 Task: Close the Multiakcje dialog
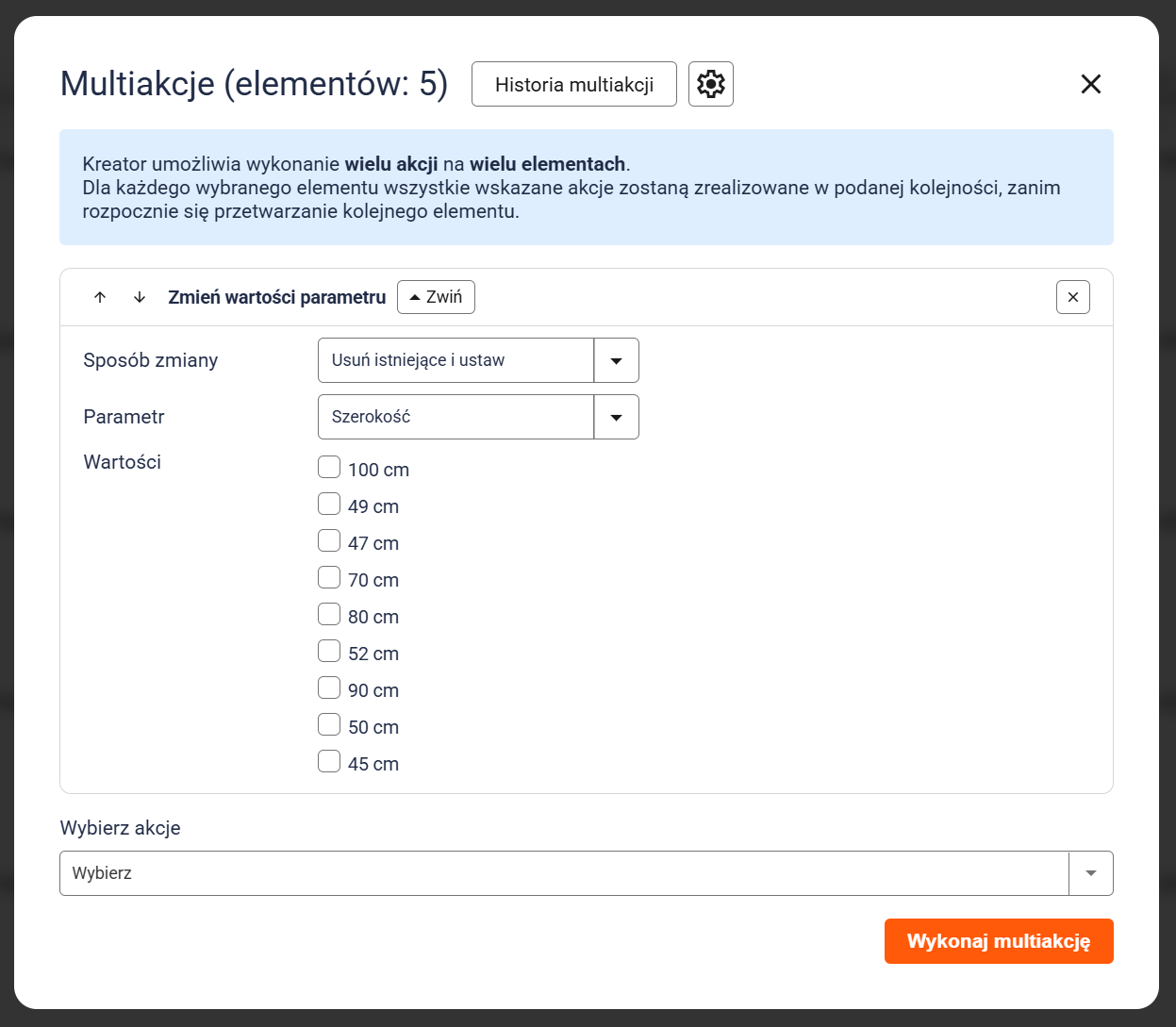click(x=1090, y=84)
